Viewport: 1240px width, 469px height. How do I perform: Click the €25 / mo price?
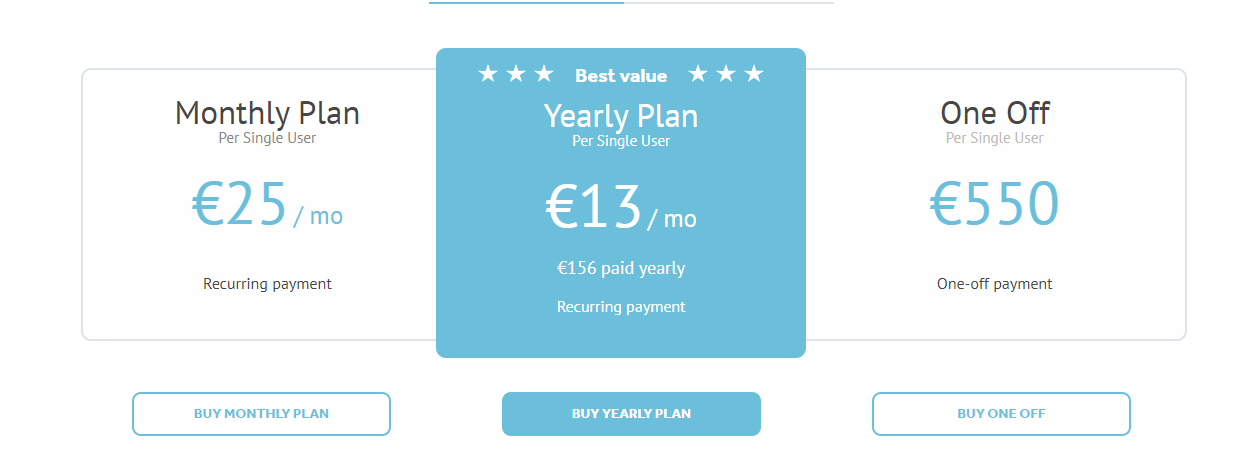coord(267,205)
